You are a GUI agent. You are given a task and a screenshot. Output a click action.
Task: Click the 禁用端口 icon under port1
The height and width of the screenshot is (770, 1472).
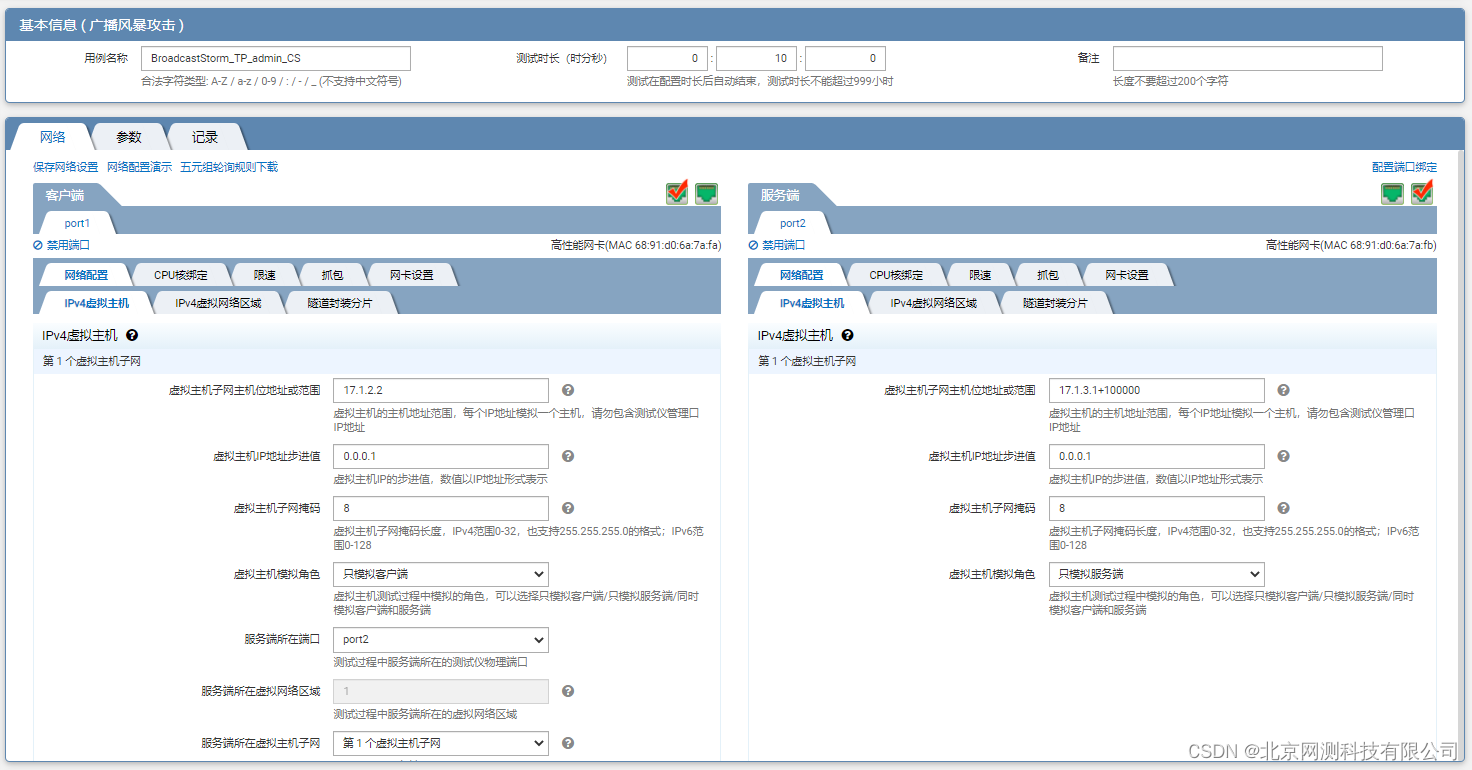click(x=38, y=245)
